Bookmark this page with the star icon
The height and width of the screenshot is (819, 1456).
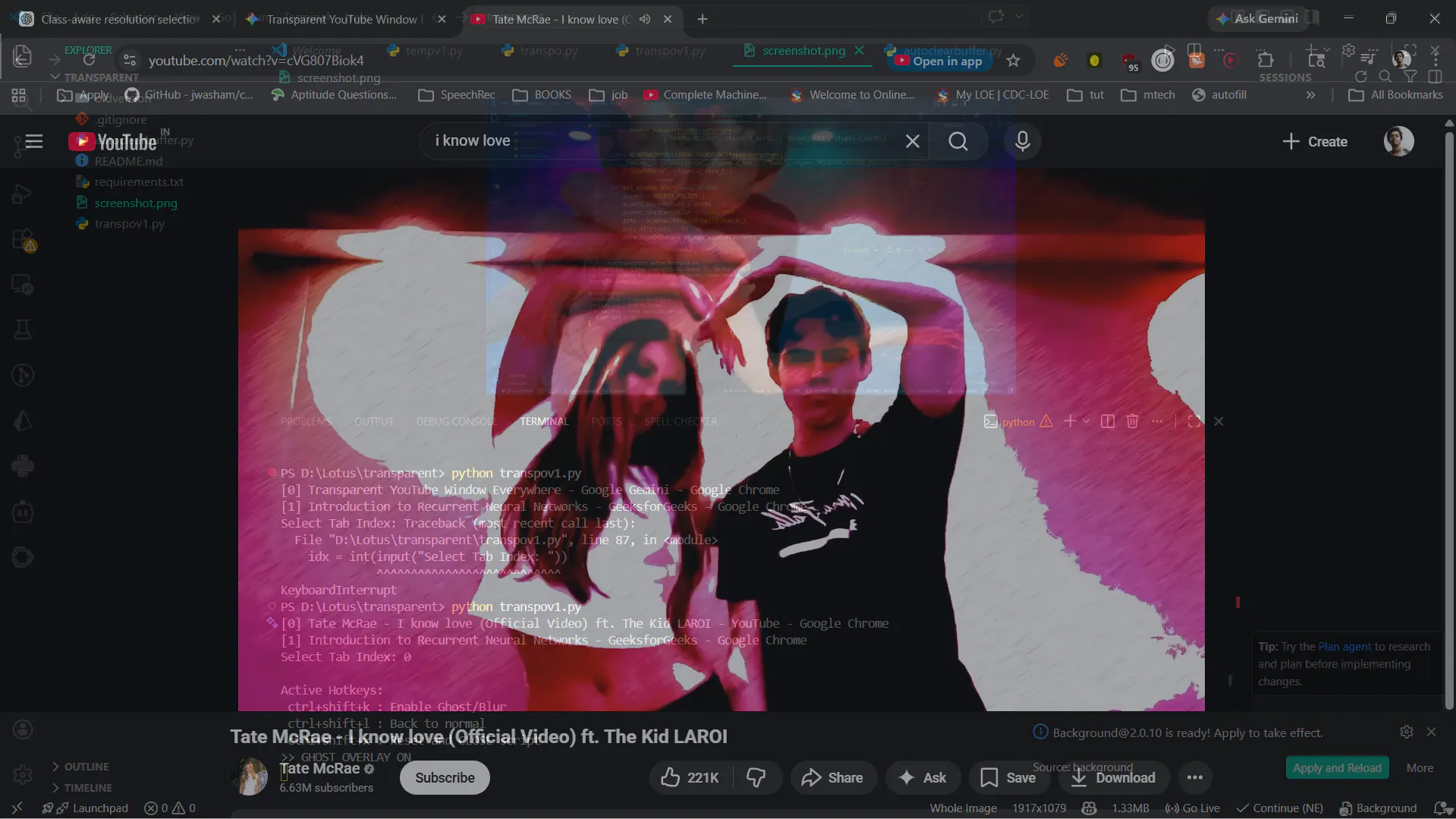pyautogui.click(x=1013, y=61)
